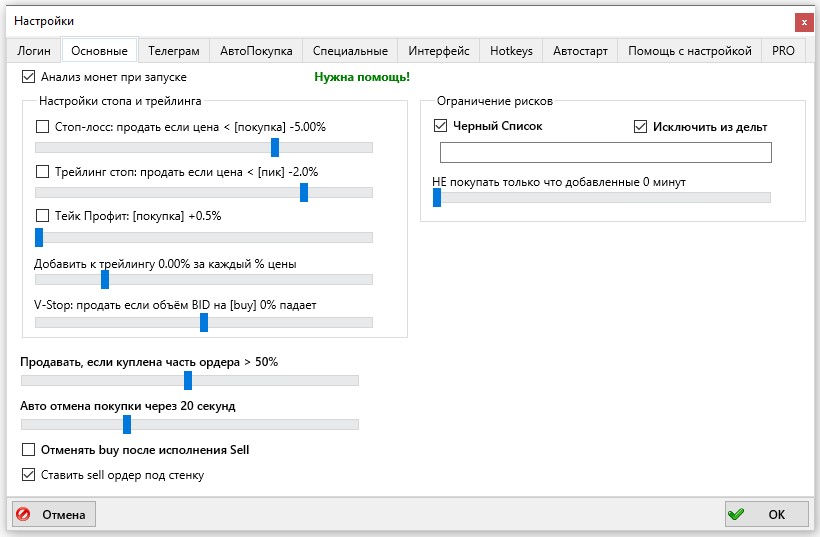The height and width of the screenshot is (537, 820).
Task: Click the green checkmark icon on OK
Action: click(x=737, y=515)
